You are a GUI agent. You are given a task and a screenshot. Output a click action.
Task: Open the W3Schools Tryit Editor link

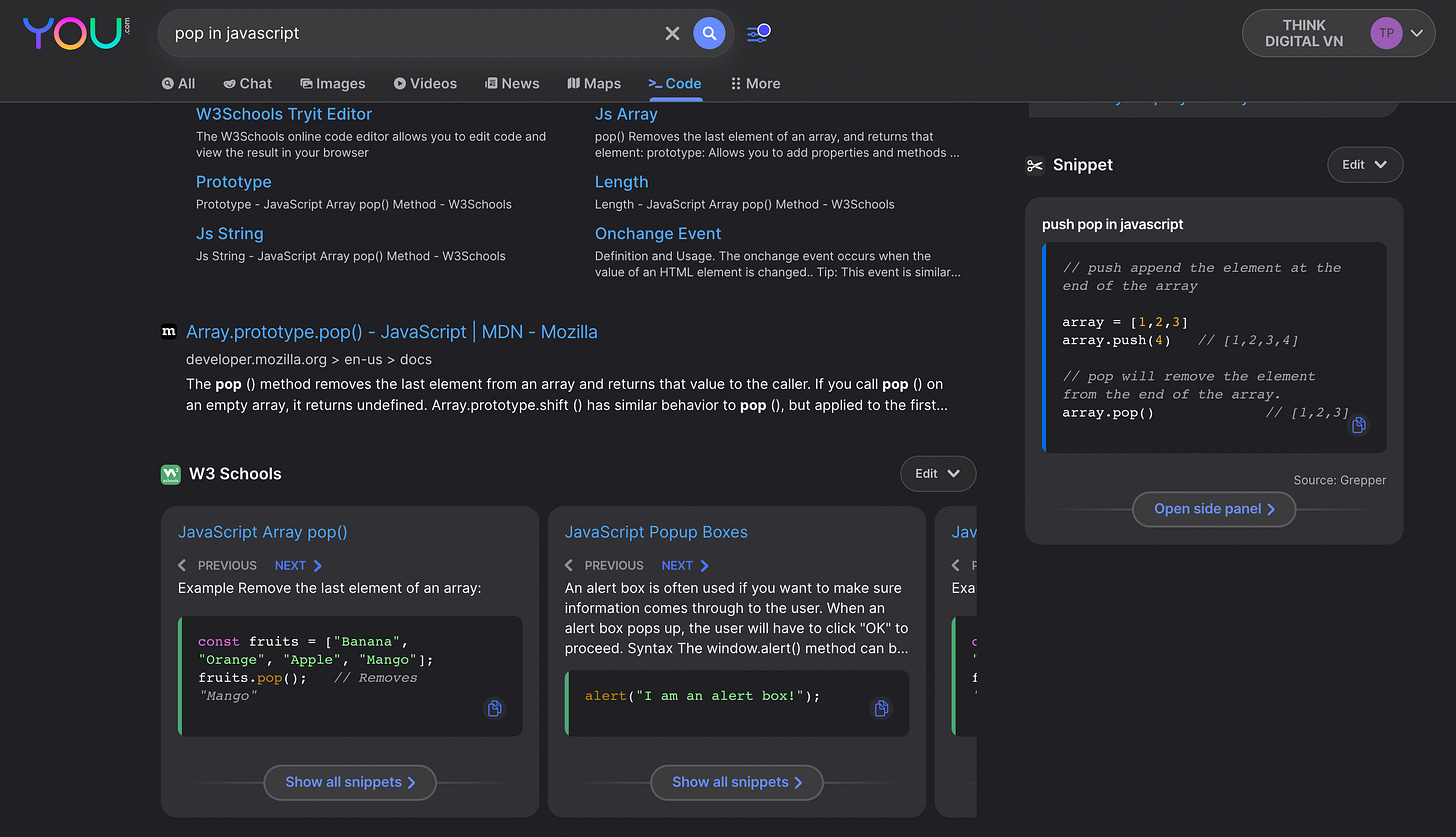(284, 114)
